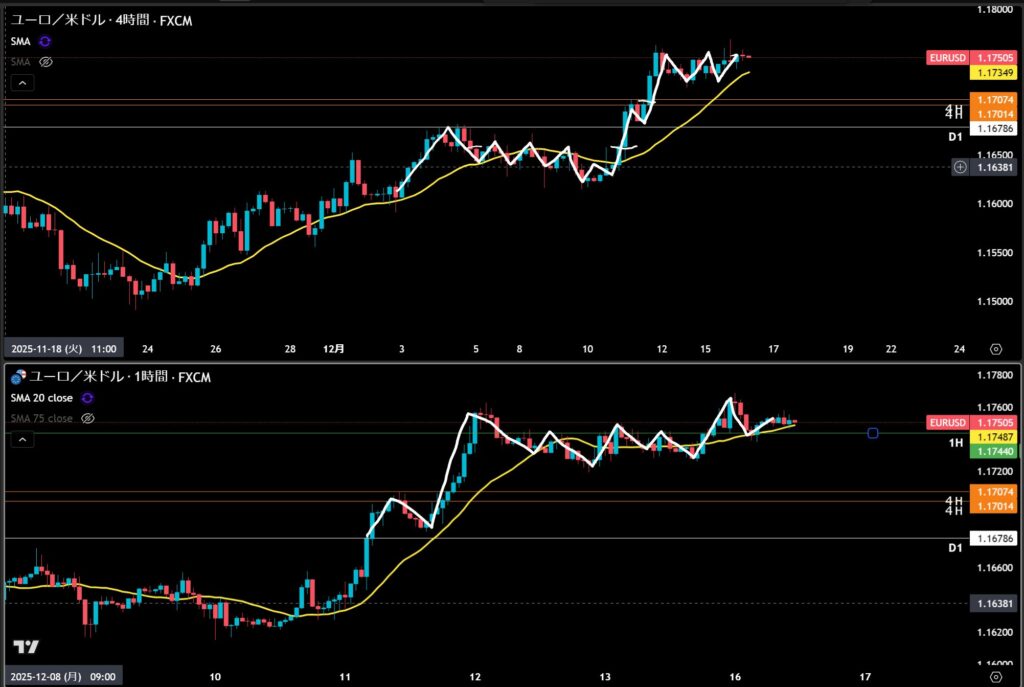Open 4-hour chart time axis settings gear

point(995,349)
